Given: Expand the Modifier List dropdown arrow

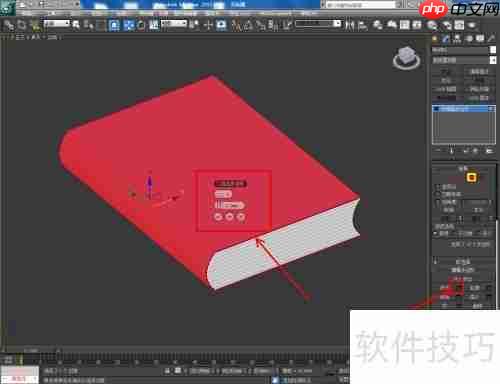Looking at the screenshot, I should pyautogui.click(x=493, y=60).
